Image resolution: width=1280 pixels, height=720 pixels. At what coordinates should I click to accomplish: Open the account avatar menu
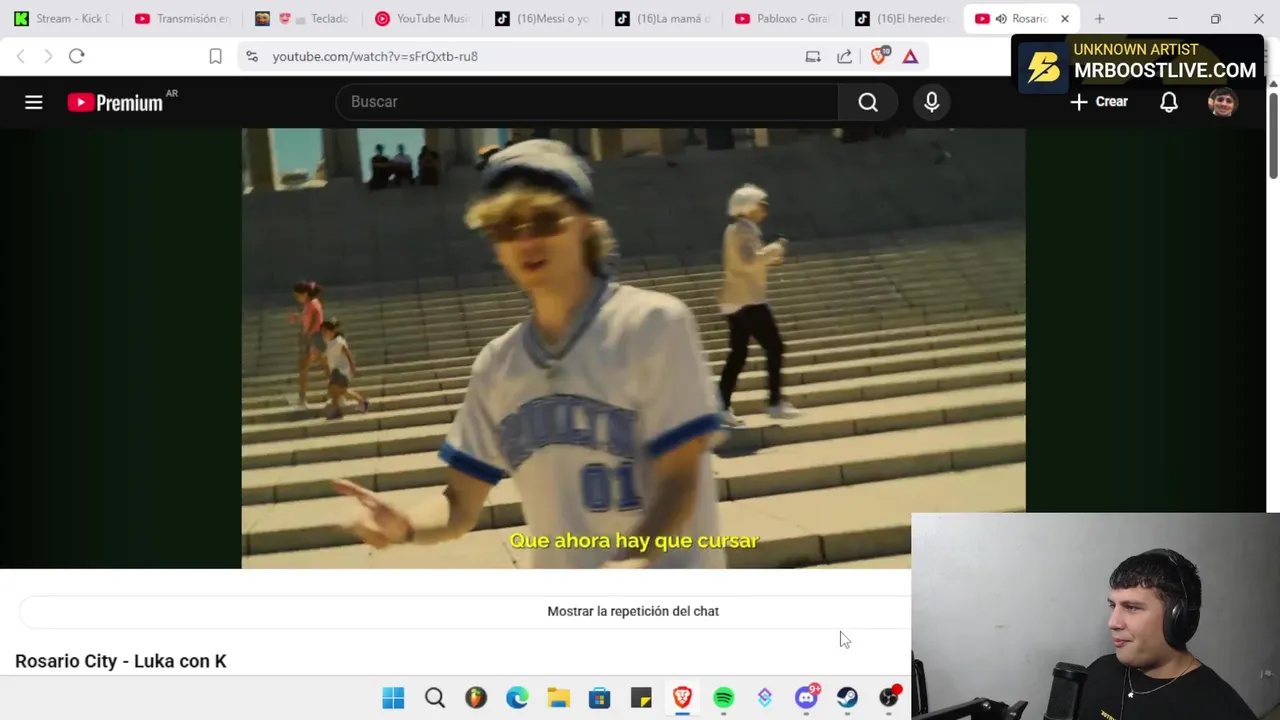click(x=1222, y=102)
